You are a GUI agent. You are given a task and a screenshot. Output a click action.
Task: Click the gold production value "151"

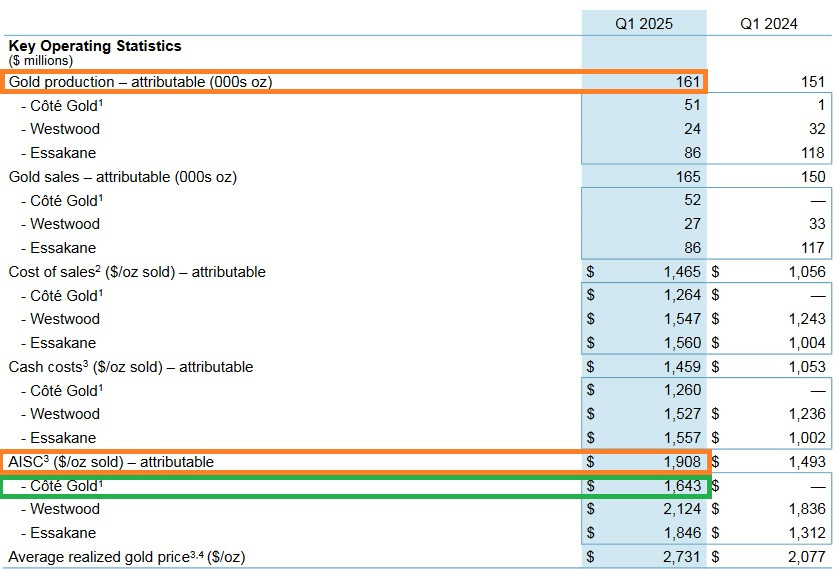(813, 82)
